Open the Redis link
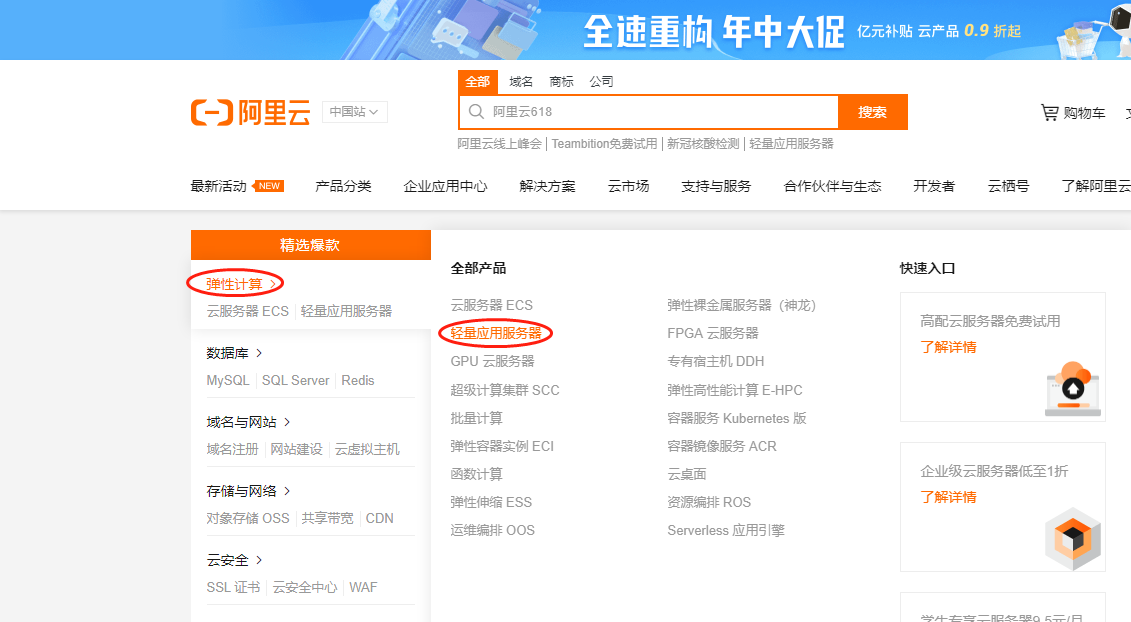The image size is (1131, 622). (358, 380)
